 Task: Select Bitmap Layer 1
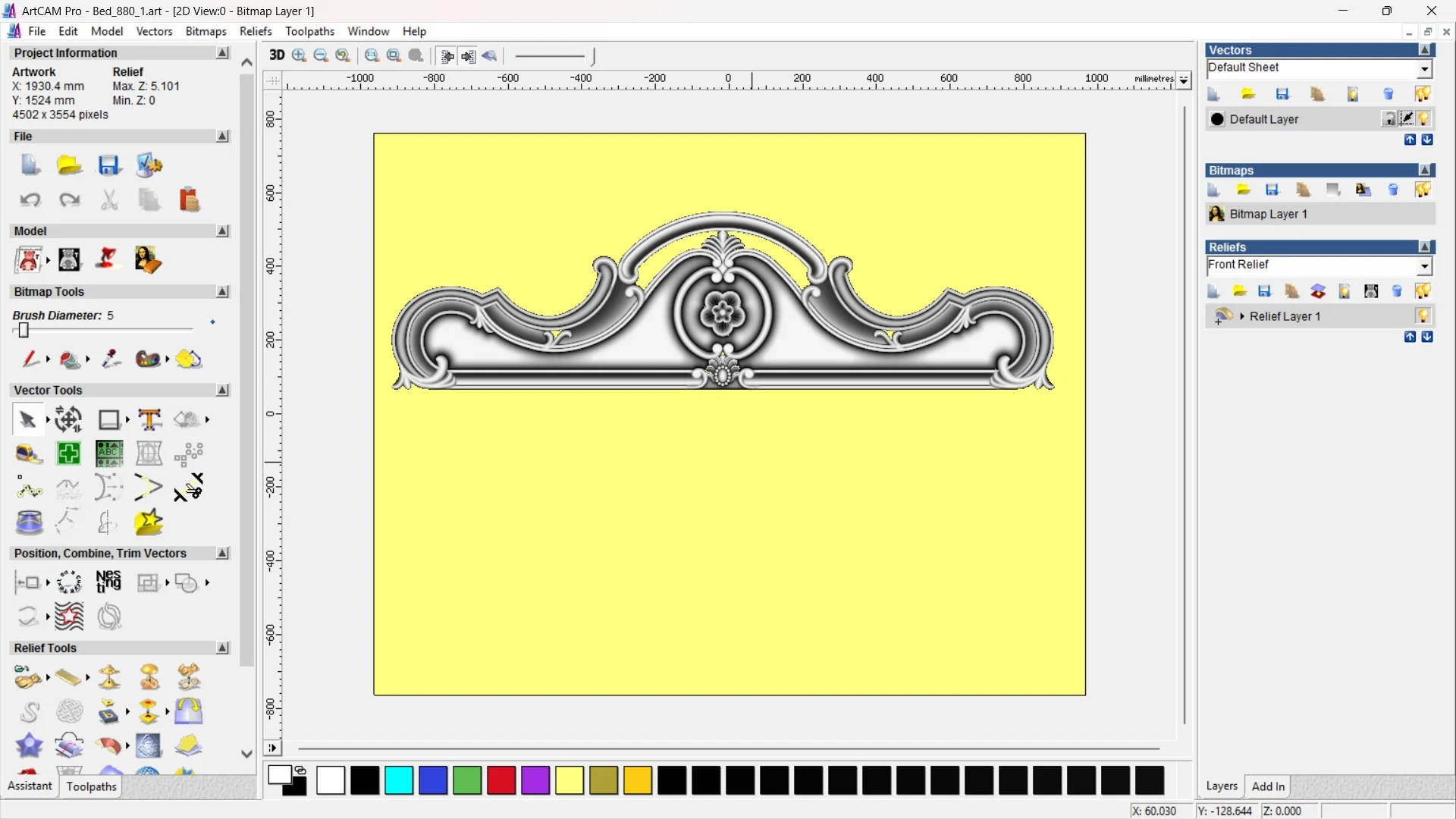point(1268,214)
